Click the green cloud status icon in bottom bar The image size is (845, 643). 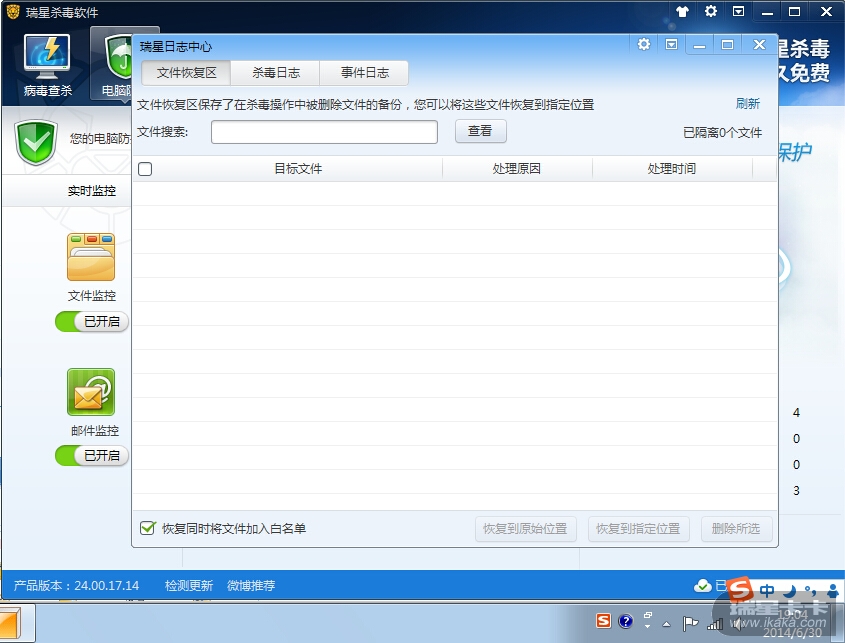702,585
